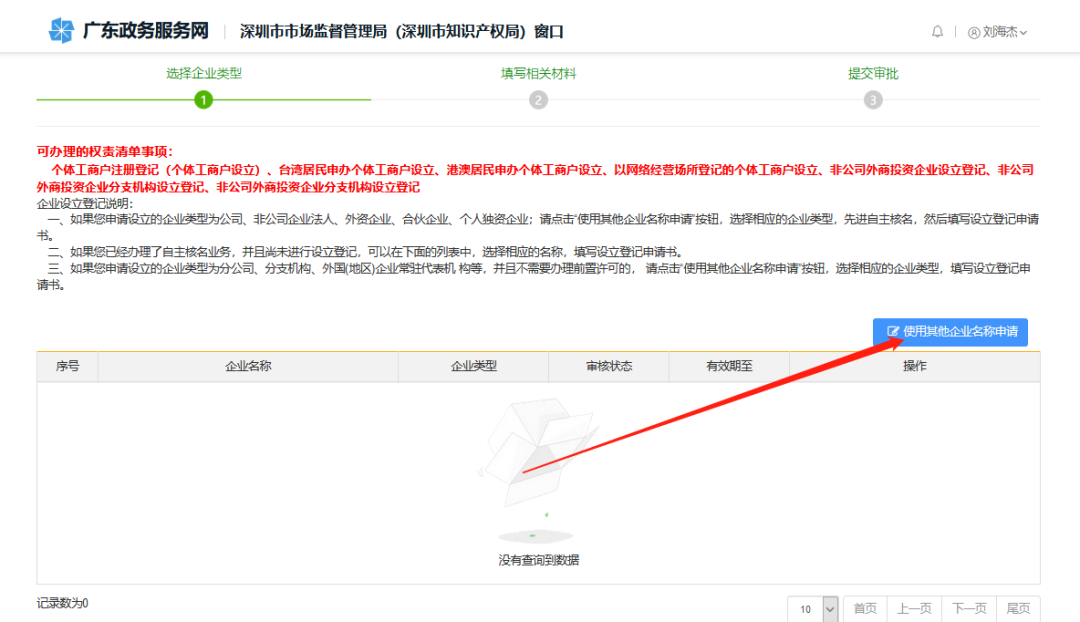Open the per-page selector arrow
This screenshot has height=622, width=1080.
[829, 608]
